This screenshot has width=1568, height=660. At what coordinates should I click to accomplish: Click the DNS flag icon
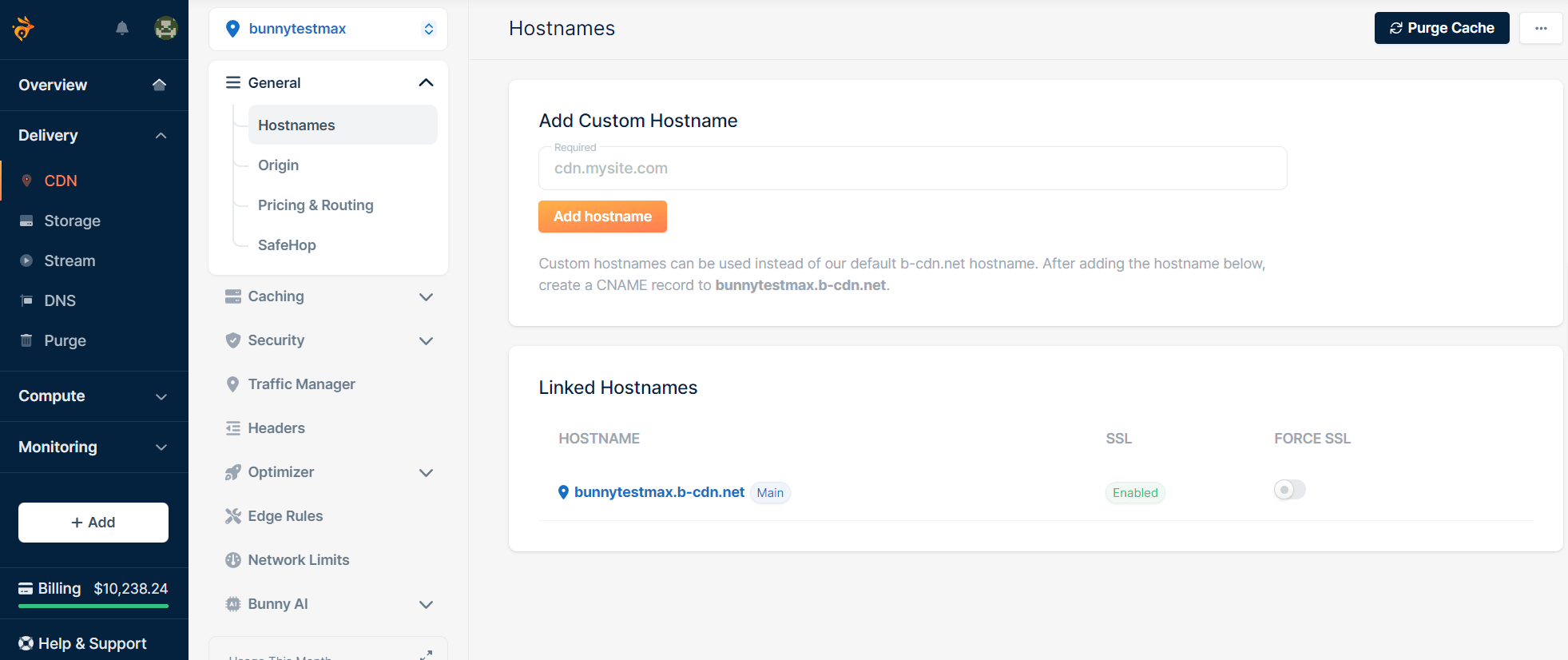26,300
